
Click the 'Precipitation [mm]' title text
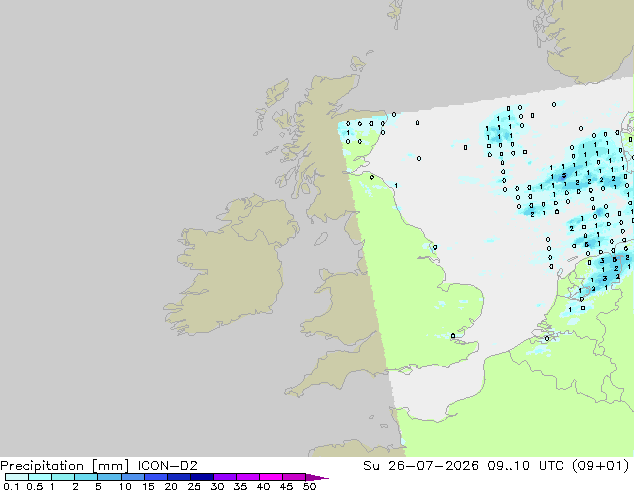[x=65, y=466]
